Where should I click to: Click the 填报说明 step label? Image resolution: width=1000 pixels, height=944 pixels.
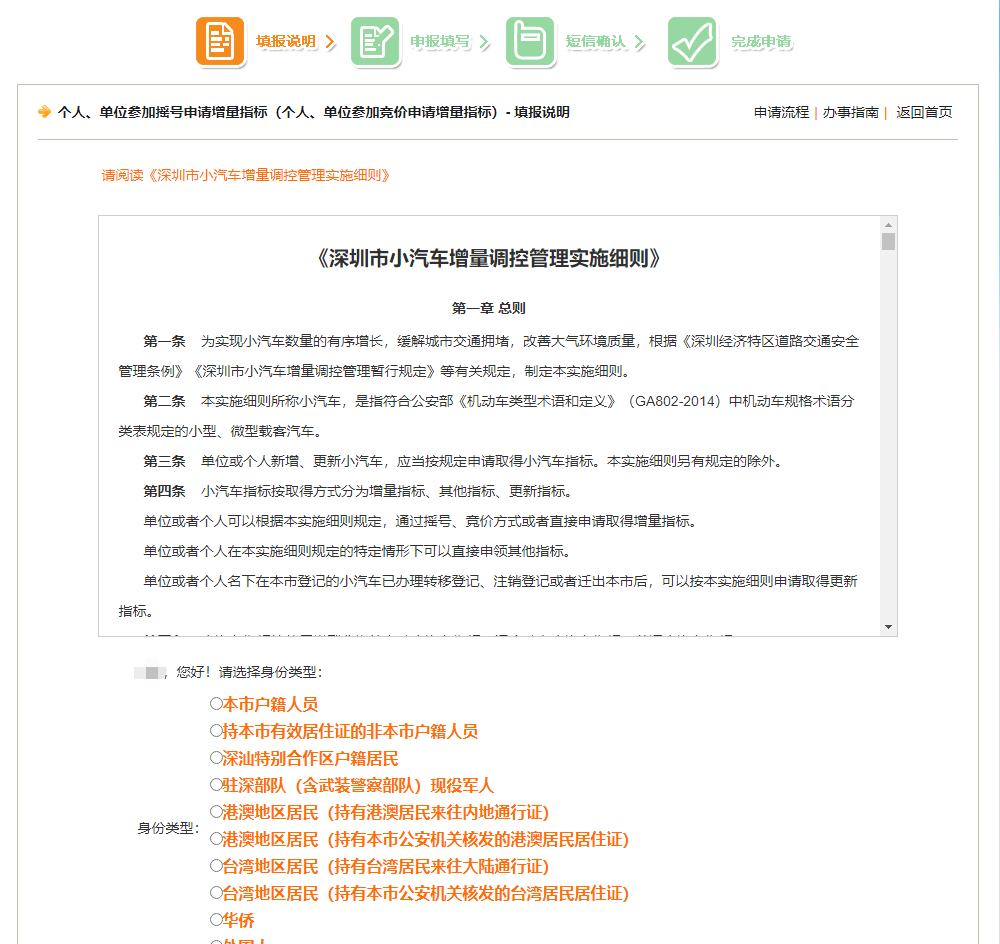(286, 42)
